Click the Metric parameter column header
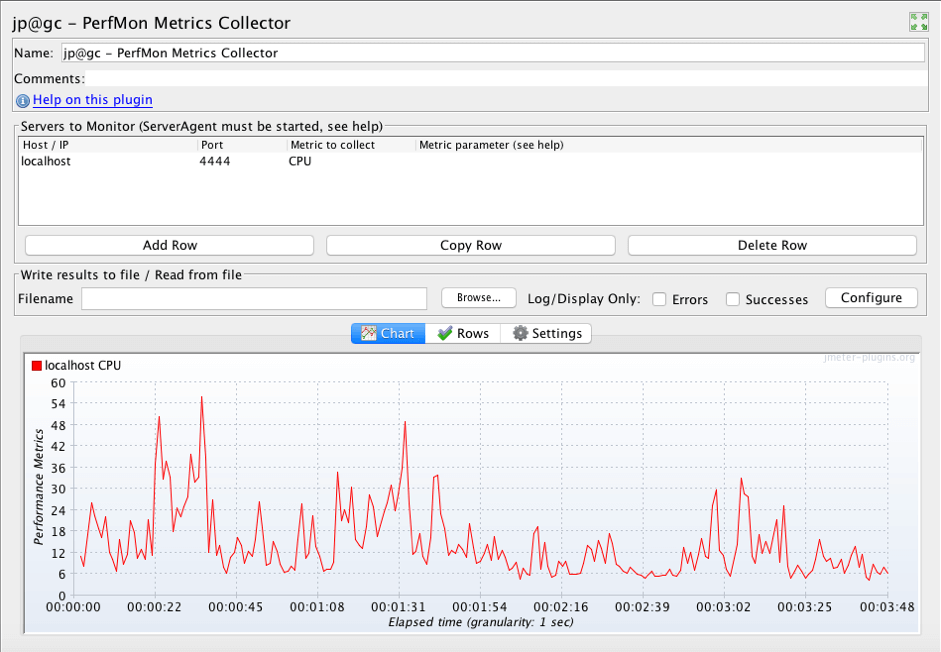The image size is (941, 652). [x=669, y=145]
